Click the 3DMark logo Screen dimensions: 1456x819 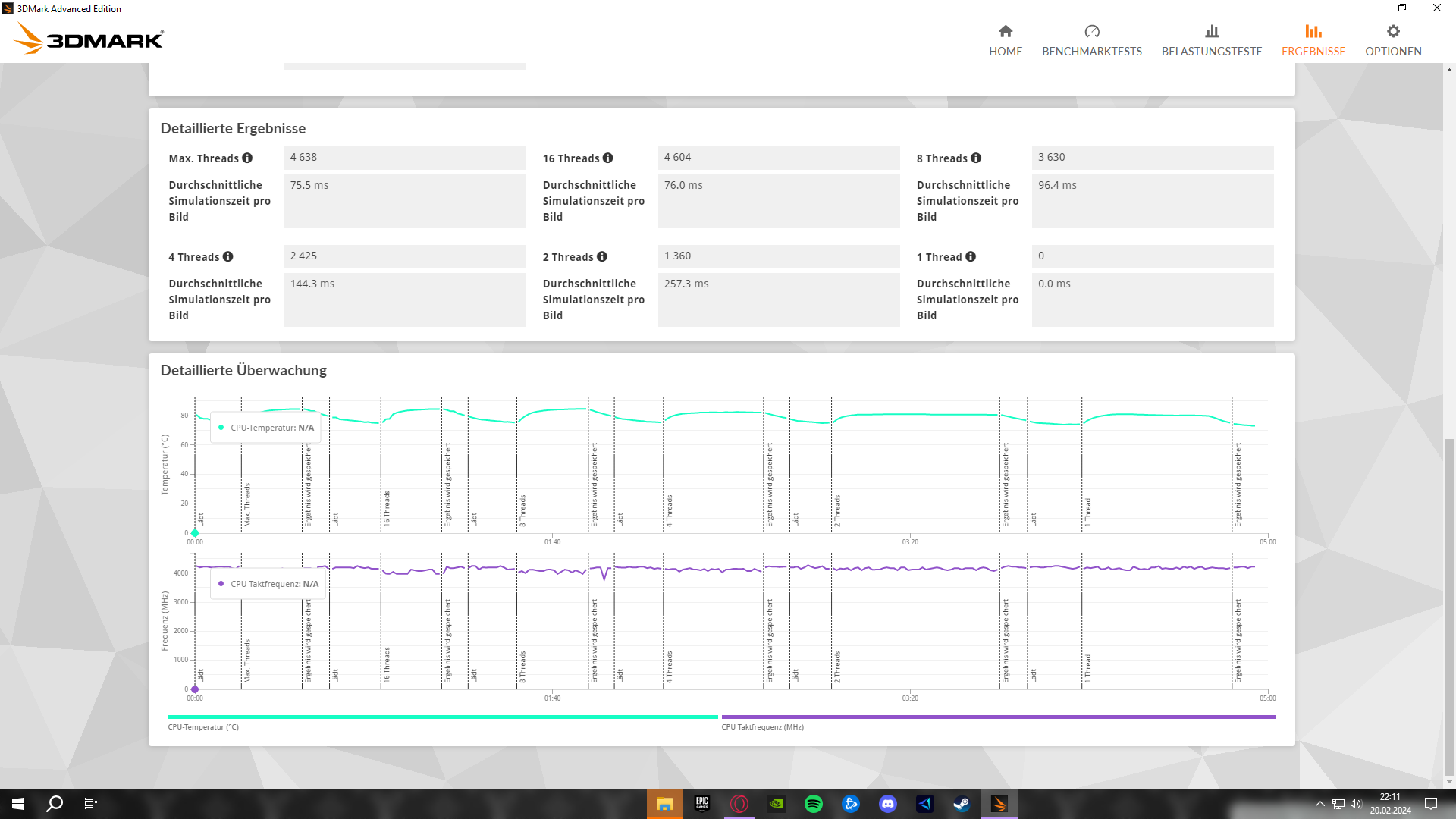tap(89, 38)
